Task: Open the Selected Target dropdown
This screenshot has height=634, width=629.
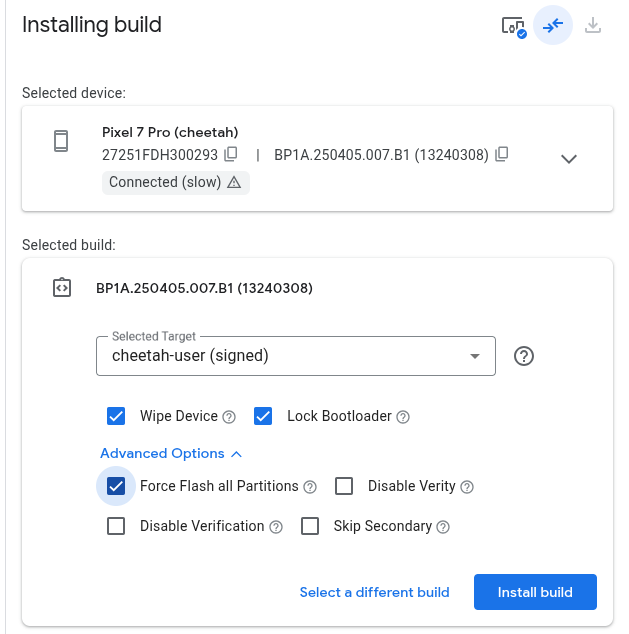Action: point(296,356)
